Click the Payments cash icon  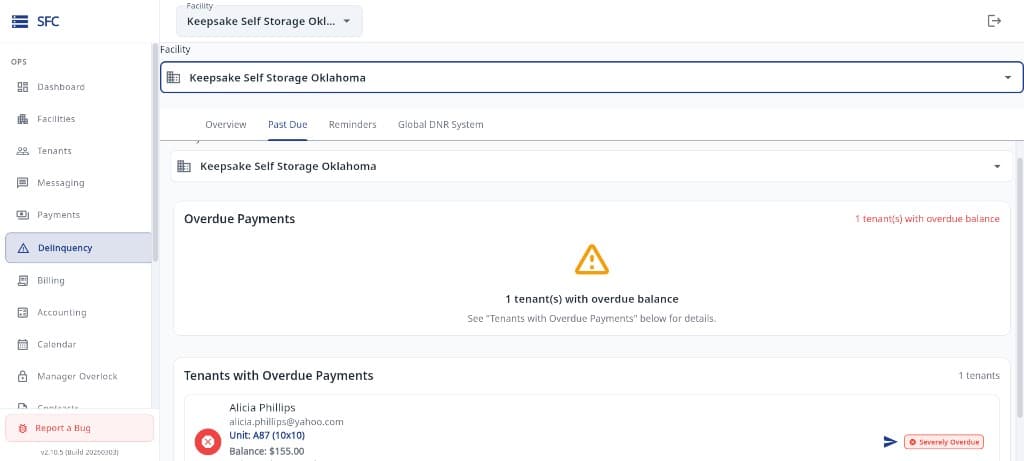[23, 215]
